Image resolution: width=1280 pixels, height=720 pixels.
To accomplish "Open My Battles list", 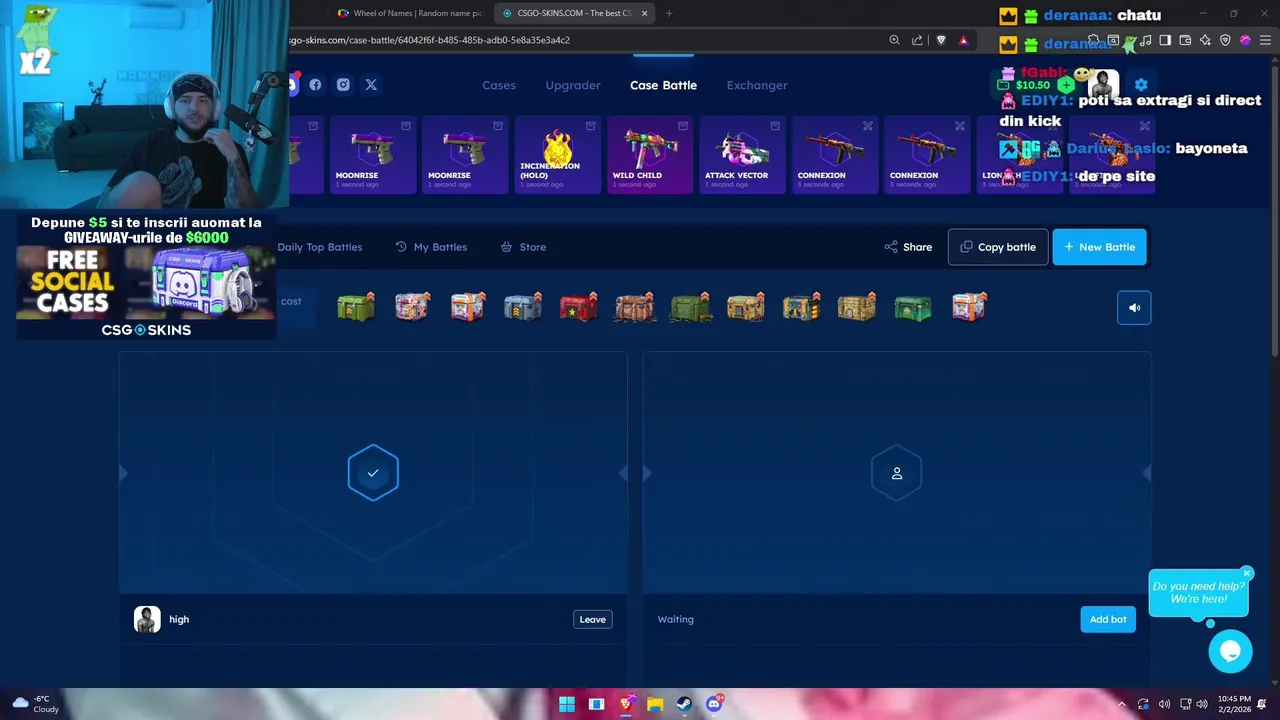I will coord(431,247).
